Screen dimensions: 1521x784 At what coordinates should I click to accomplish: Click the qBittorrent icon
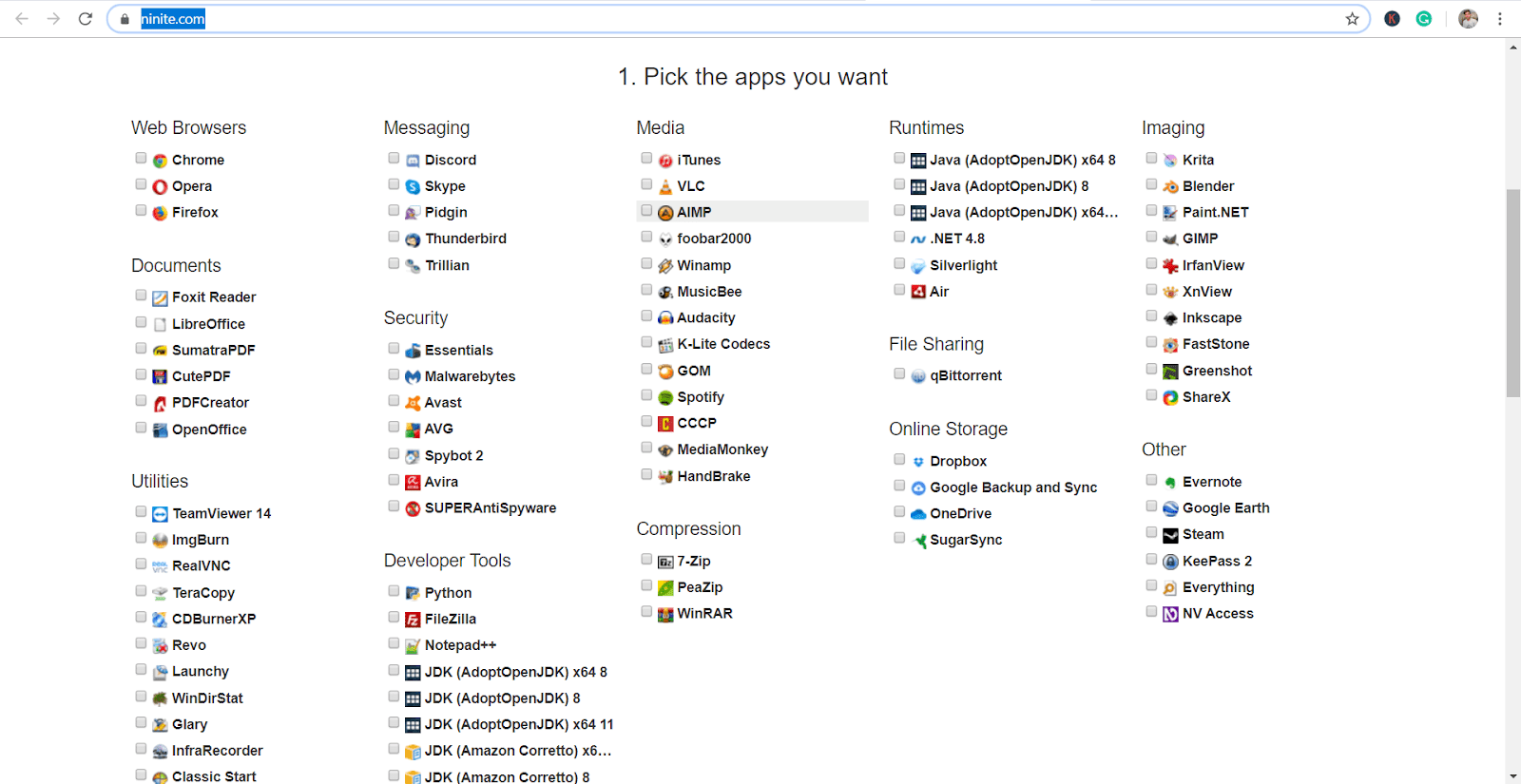pos(918,376)
